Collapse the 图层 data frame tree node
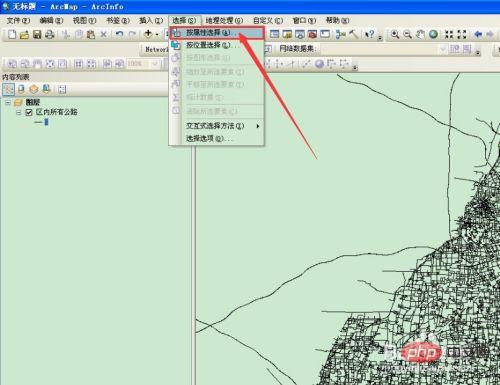Screen dimensions: 500x385 pyautogui.click(x=8, y=103)
